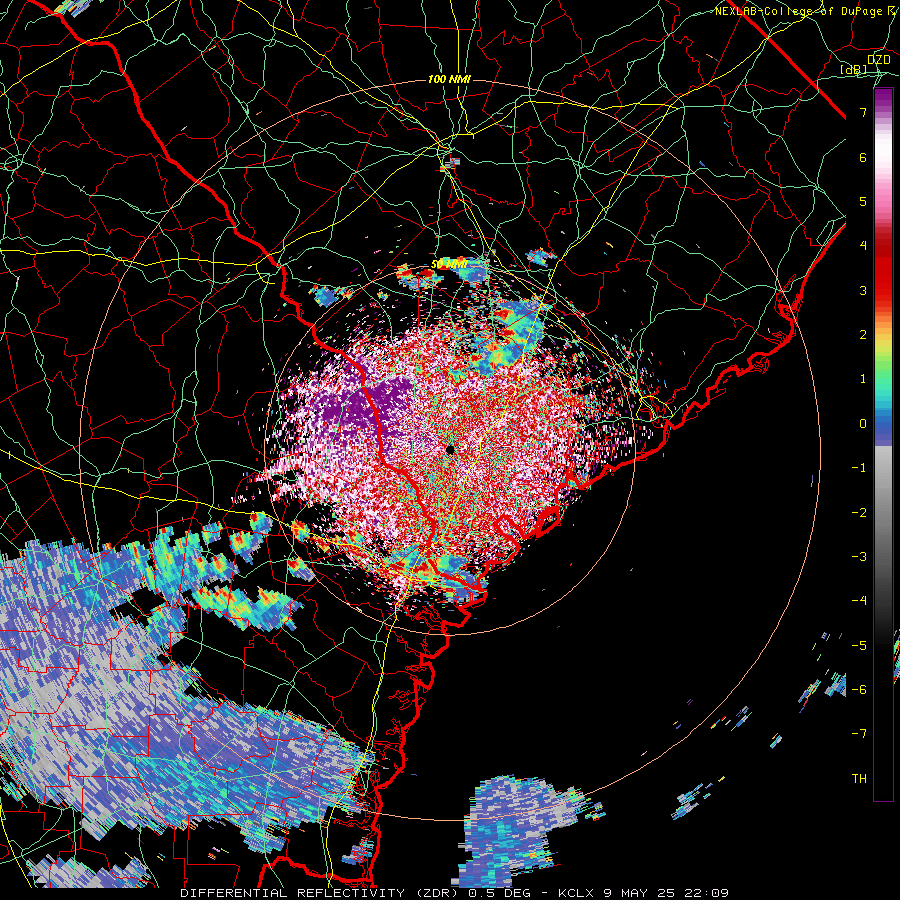The height and width of the screenshot is (900, 900).
Task: Click the '2' value on the dB scale
Action: pyautogui.click(x=863, y=335)
